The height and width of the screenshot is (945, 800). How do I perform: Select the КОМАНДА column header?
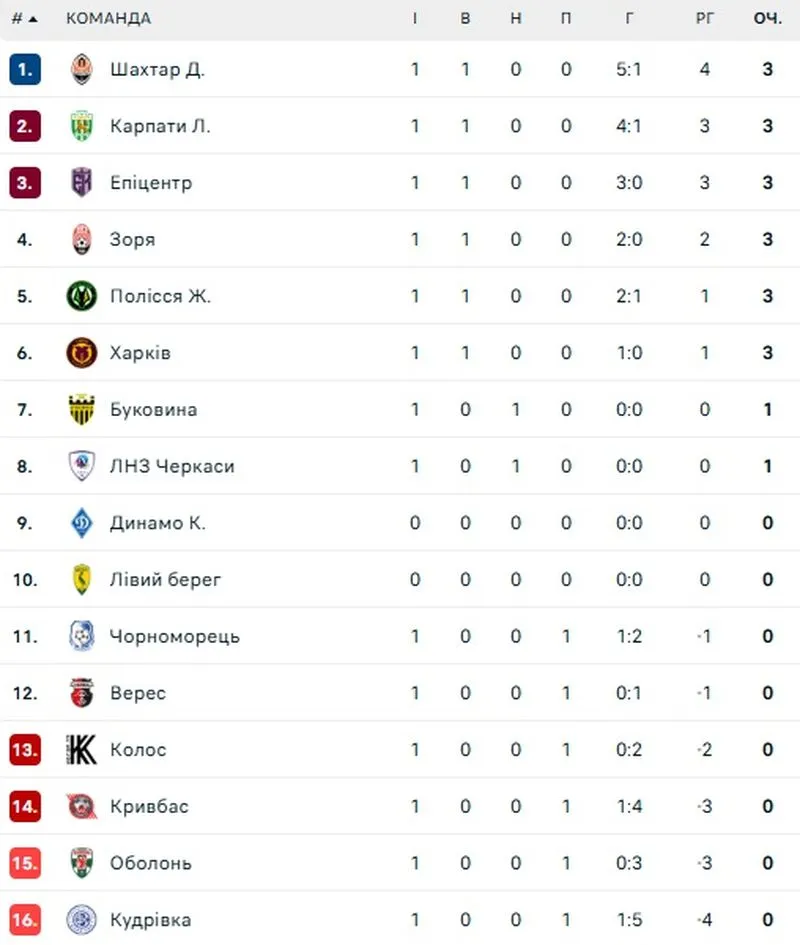tap(109, 18)
